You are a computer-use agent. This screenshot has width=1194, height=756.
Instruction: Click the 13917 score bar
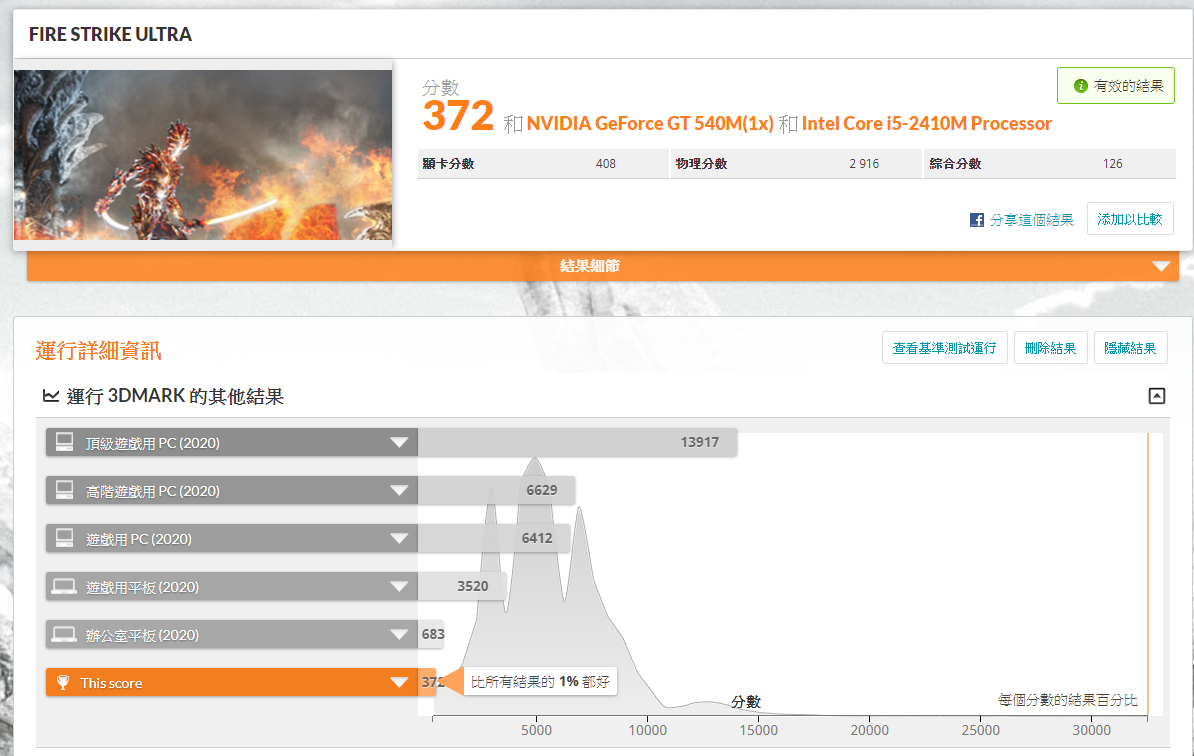(577, 442)
